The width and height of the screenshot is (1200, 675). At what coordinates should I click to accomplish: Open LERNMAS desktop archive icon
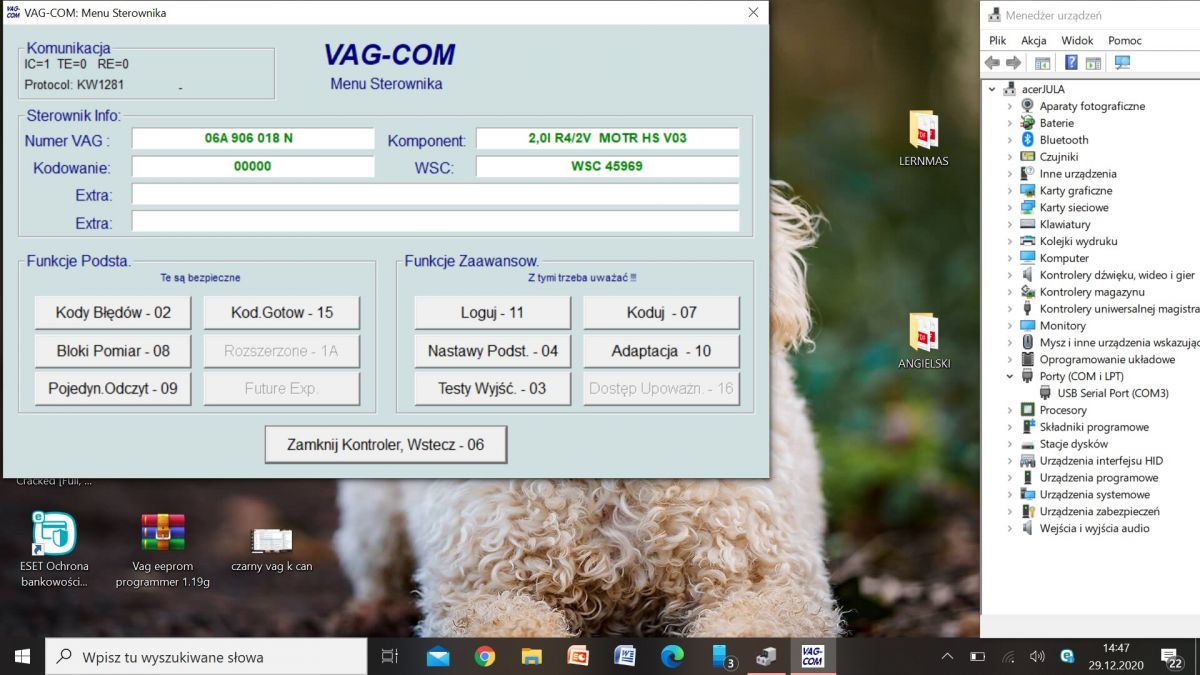tap(923, 138)
